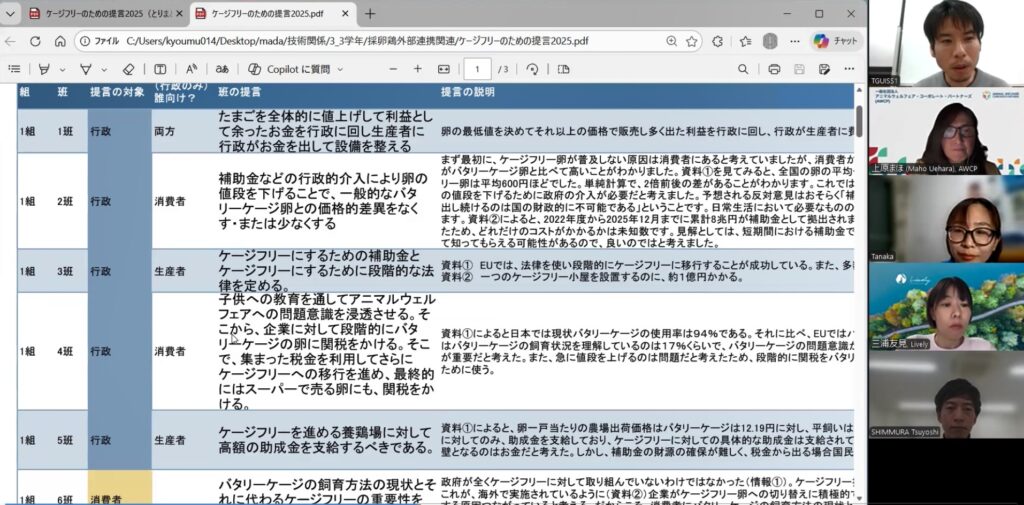The width and height of the screenshot is (1024, 505).
Task: Add this page to favorites with star
Action: pyautogui.click(x=691, y=41)
